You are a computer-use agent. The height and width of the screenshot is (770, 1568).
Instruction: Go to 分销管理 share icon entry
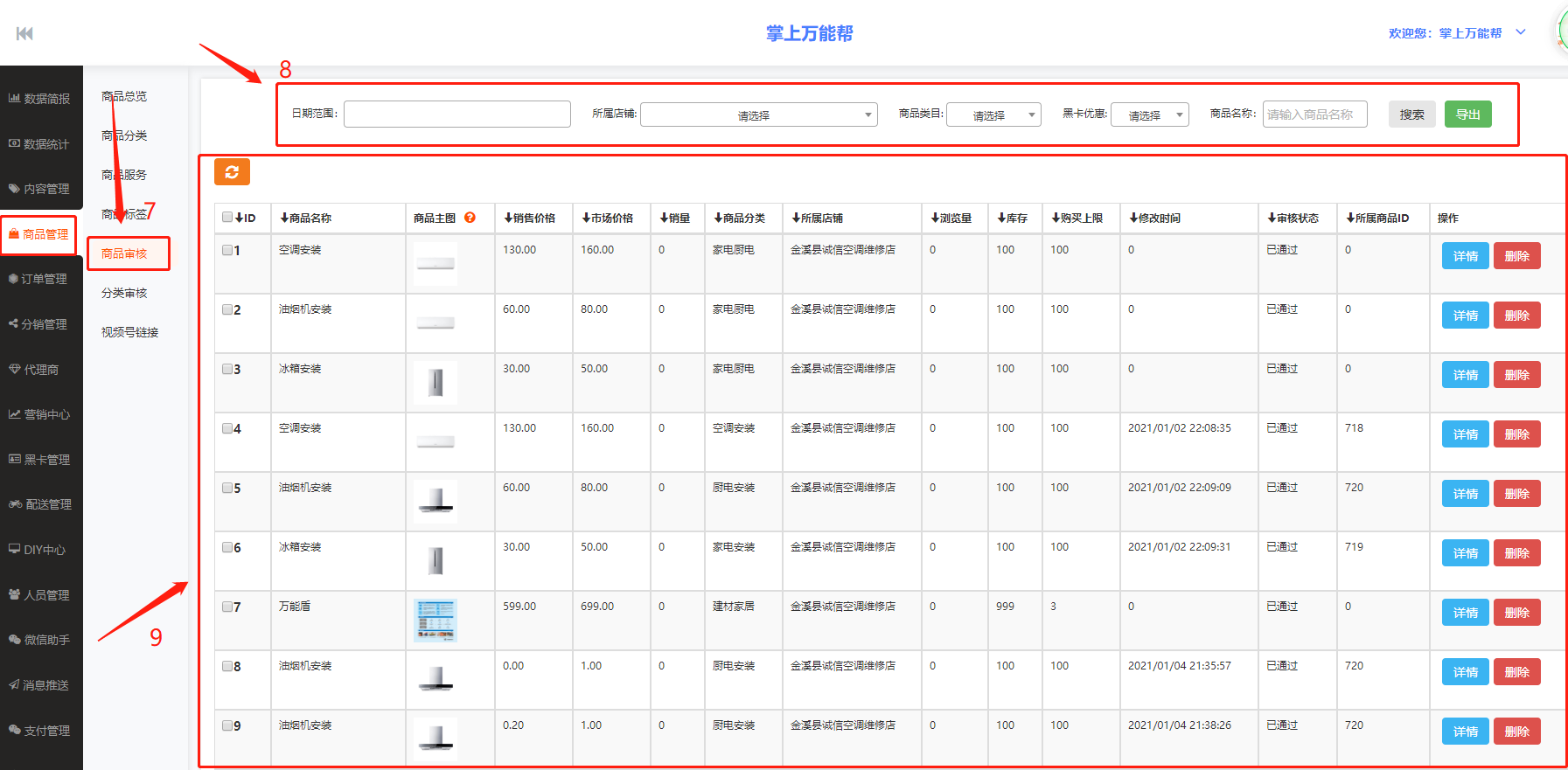[40, 324]
